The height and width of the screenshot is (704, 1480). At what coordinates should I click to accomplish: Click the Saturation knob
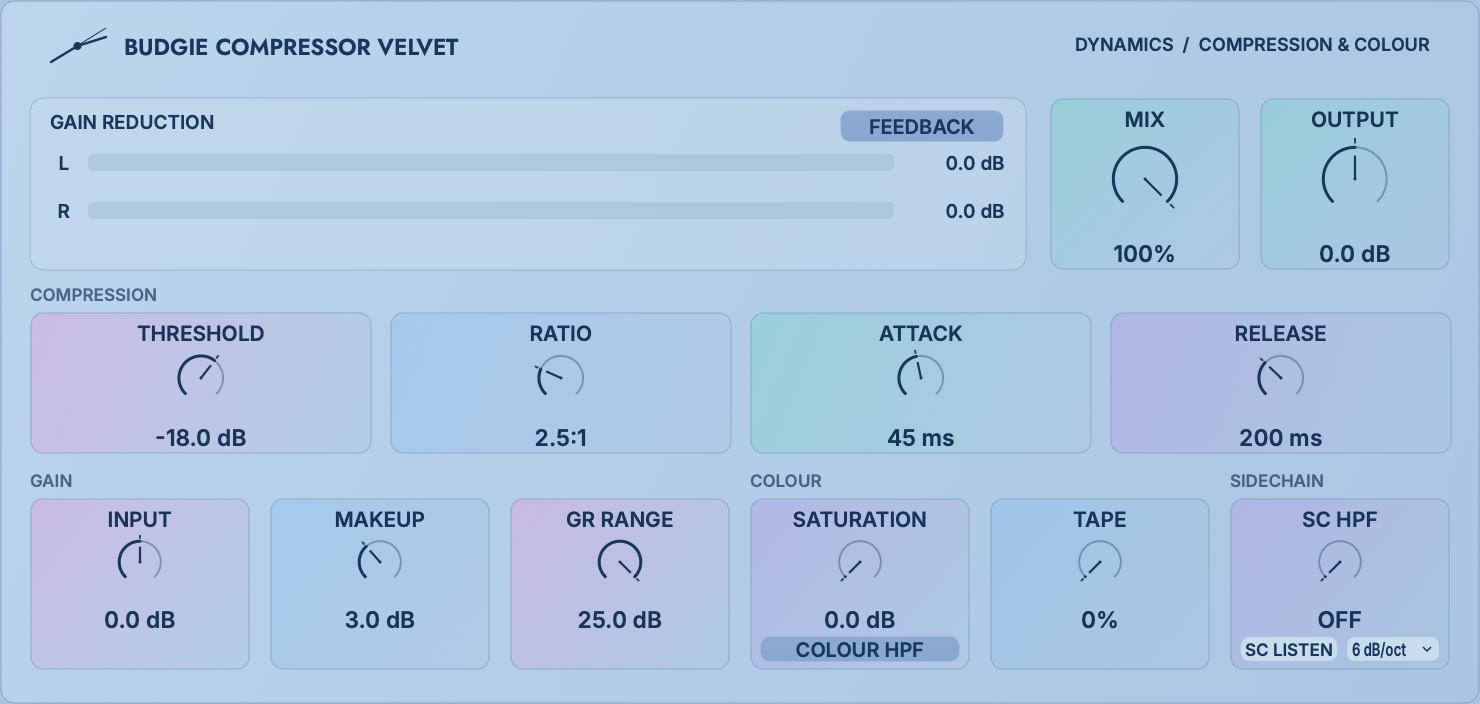pos(860,562)
